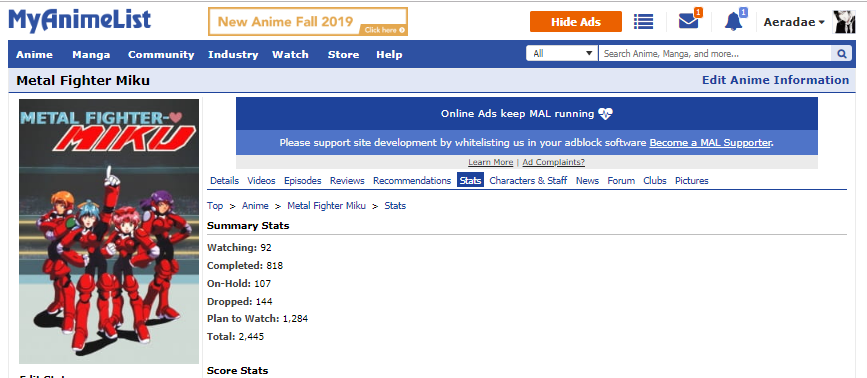Switch to the Reviews tab
This screenshot has height=378, width=867.
point(347,181)
